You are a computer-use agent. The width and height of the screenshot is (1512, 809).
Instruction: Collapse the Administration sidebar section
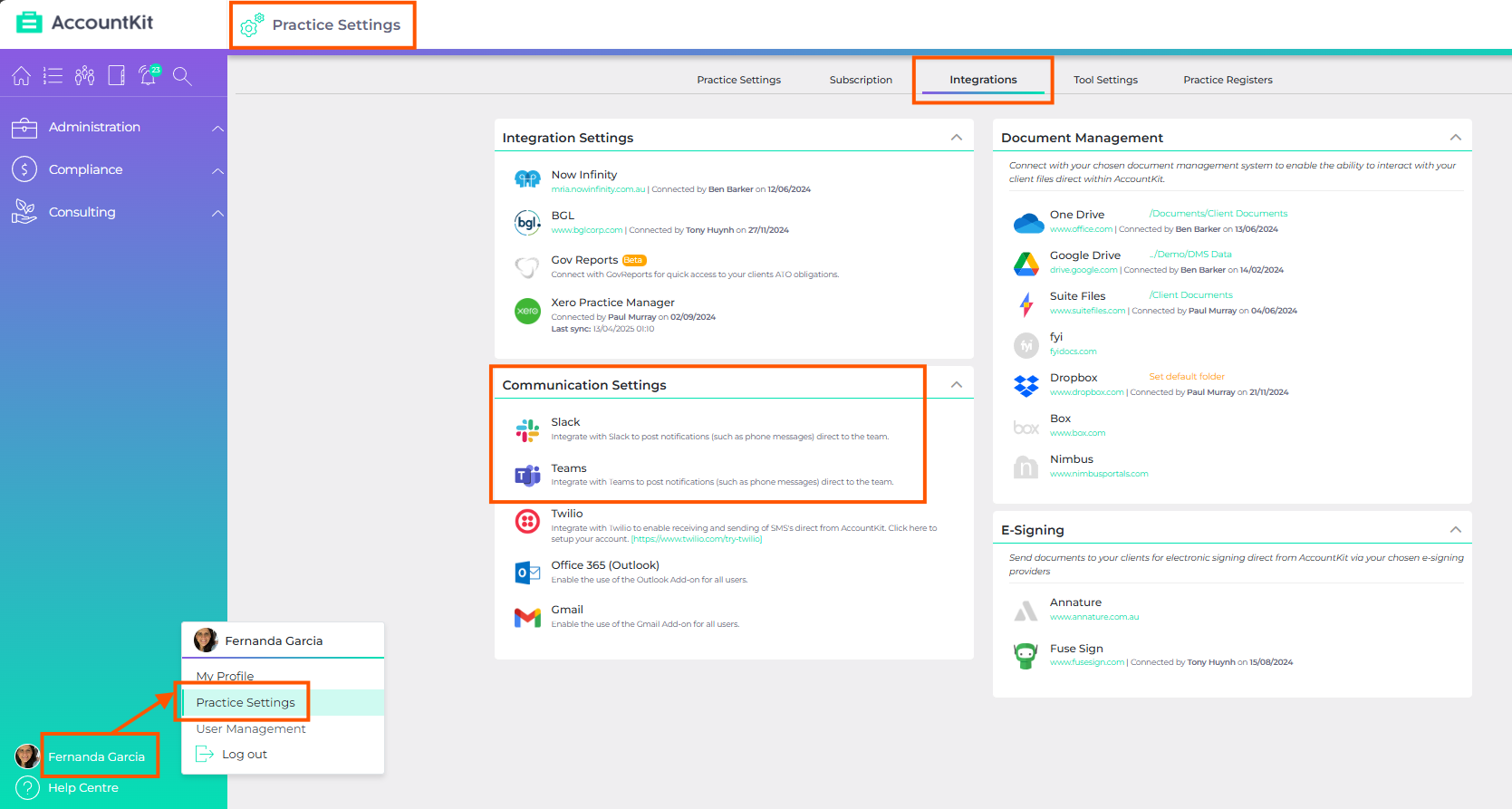tap(217, 128)
